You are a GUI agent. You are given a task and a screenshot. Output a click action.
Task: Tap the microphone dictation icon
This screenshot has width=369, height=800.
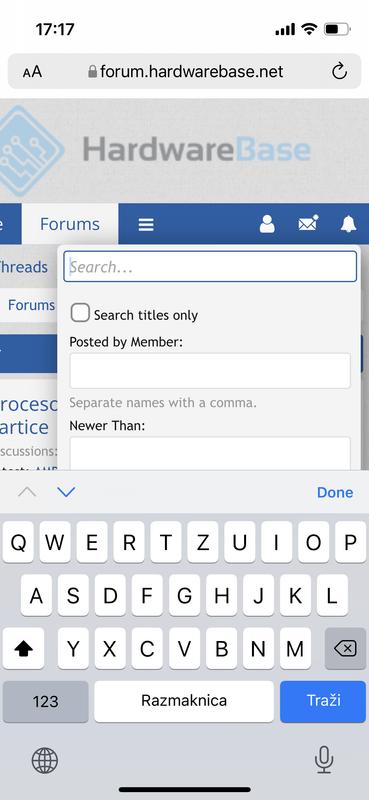point(324,760)
